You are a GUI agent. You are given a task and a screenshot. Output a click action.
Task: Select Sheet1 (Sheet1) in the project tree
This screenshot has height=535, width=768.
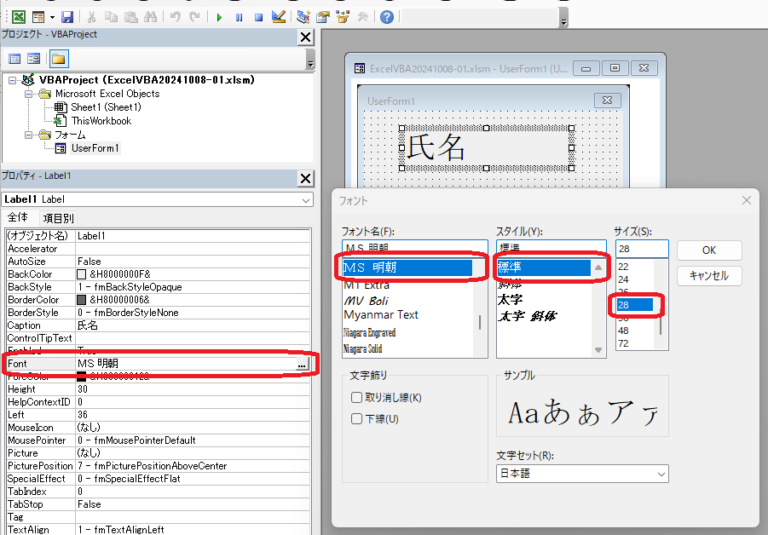(106, 107)
